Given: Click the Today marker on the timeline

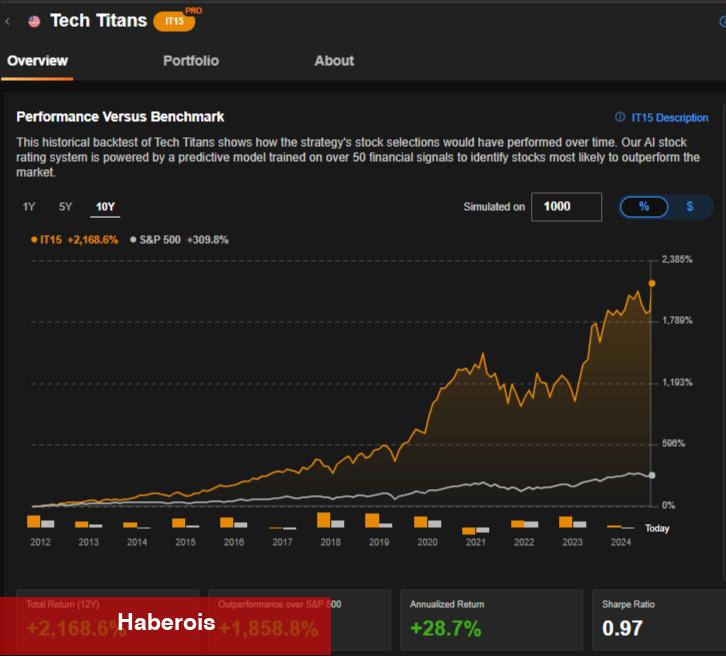Looking at the screenshot, I should 657,528.
